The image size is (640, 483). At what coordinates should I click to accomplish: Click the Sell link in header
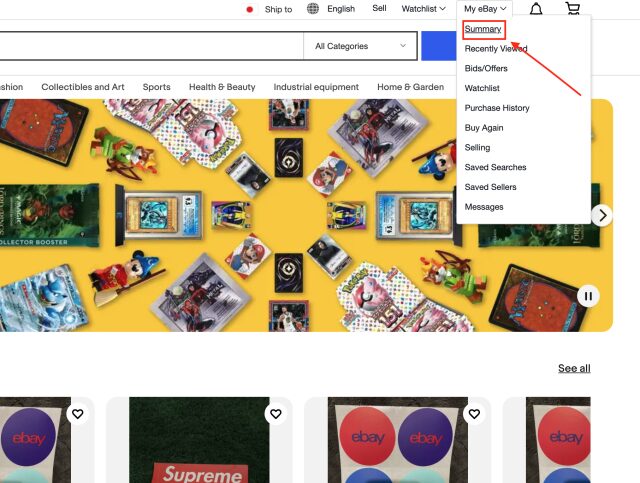[379, 8]
